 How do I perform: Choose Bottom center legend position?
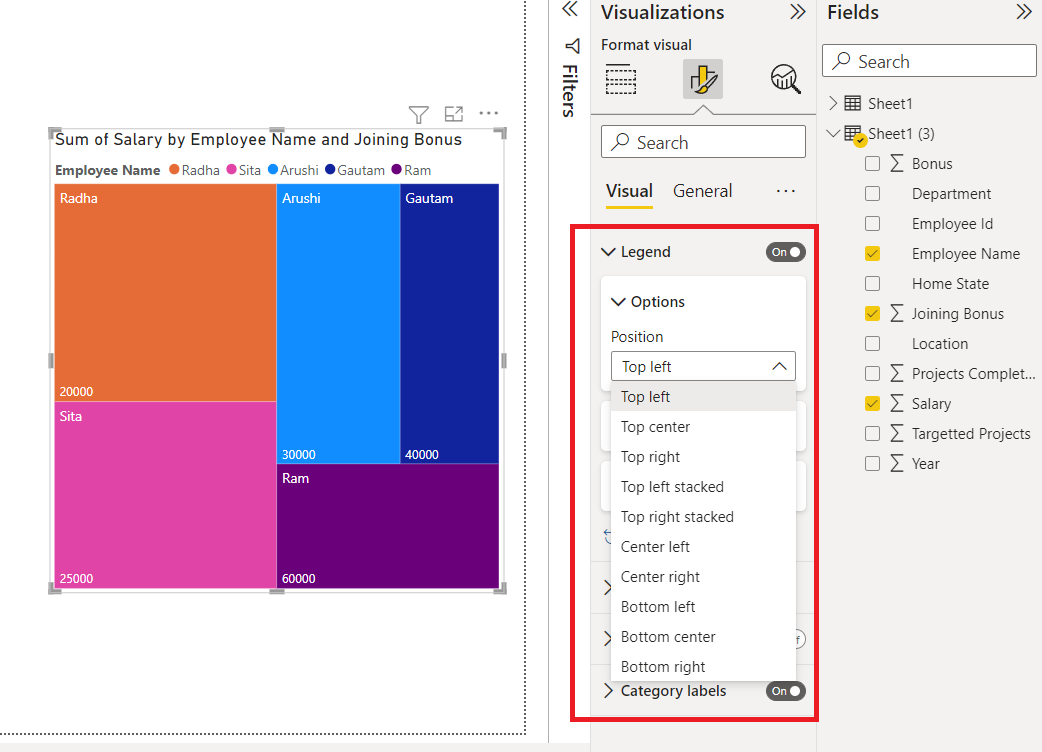tap(703, 636)
